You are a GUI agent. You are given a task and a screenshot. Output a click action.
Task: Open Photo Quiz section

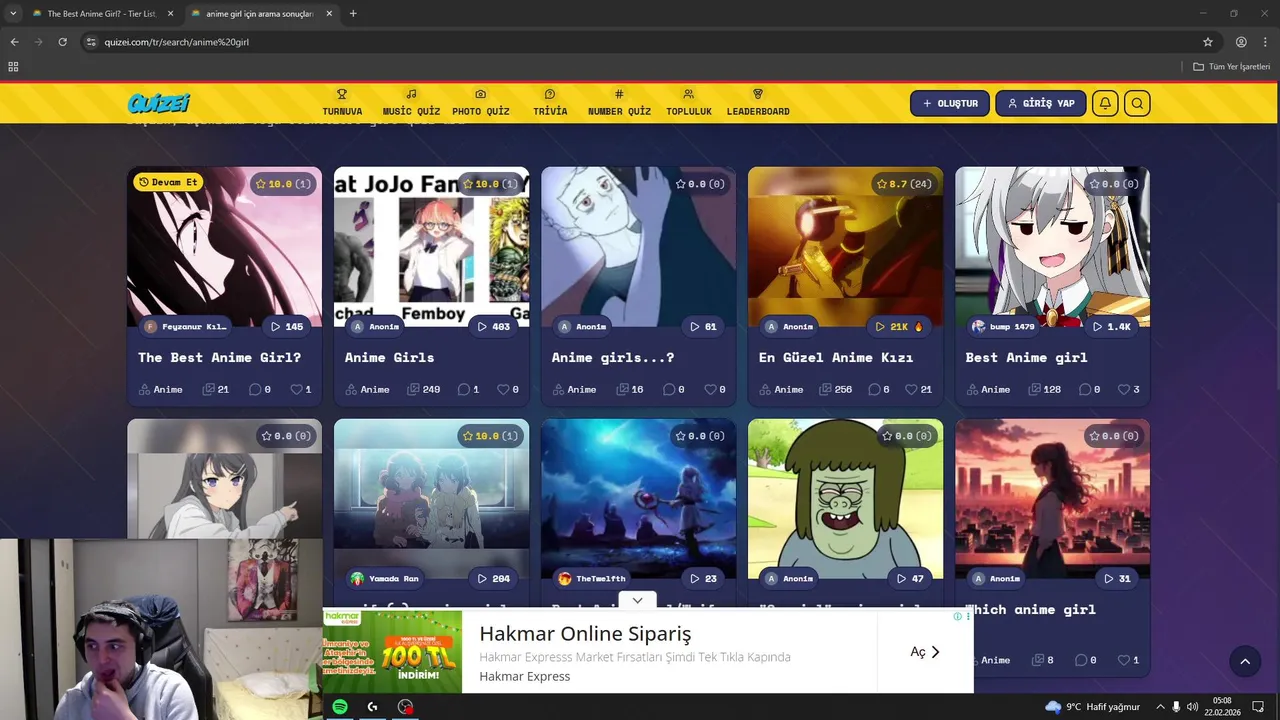(x=481, y=103)
